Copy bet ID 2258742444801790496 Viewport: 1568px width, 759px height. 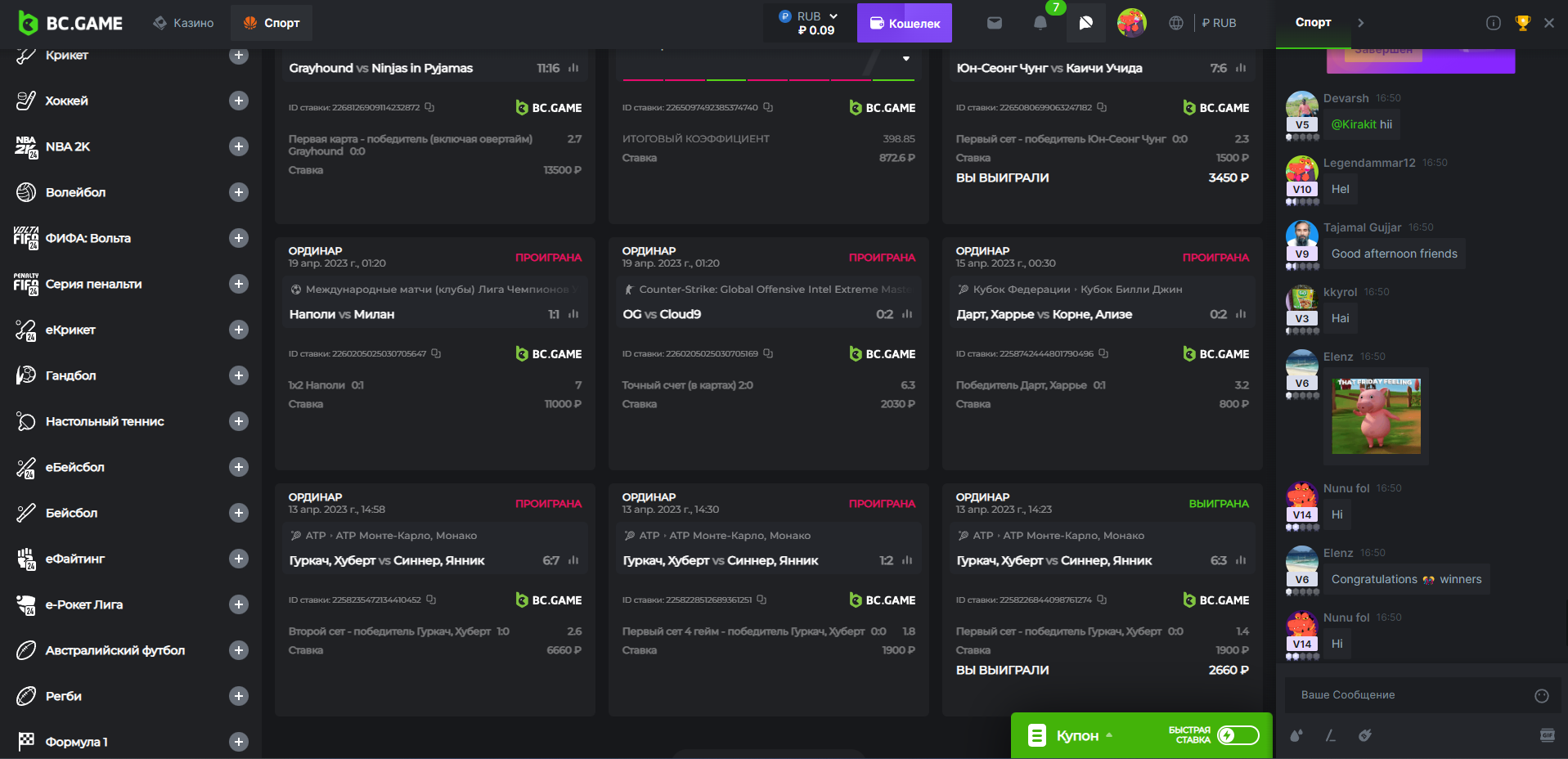pyautogui.click(x=1103, y=353)
